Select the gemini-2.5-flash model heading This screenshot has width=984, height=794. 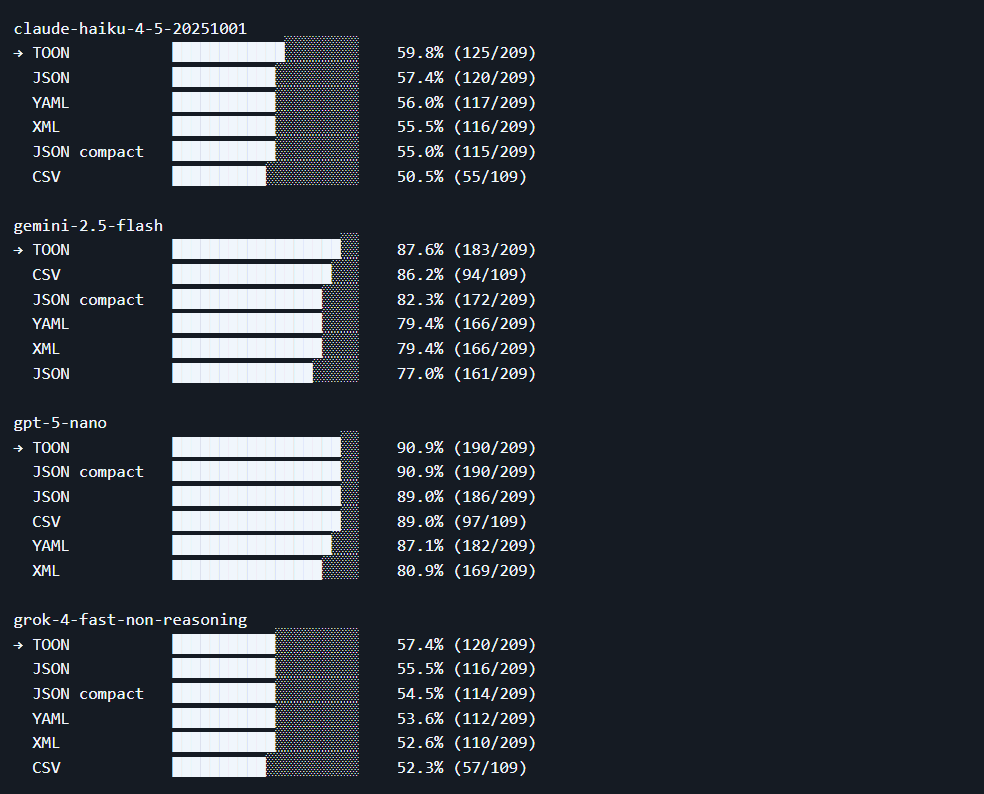point(88,225)
